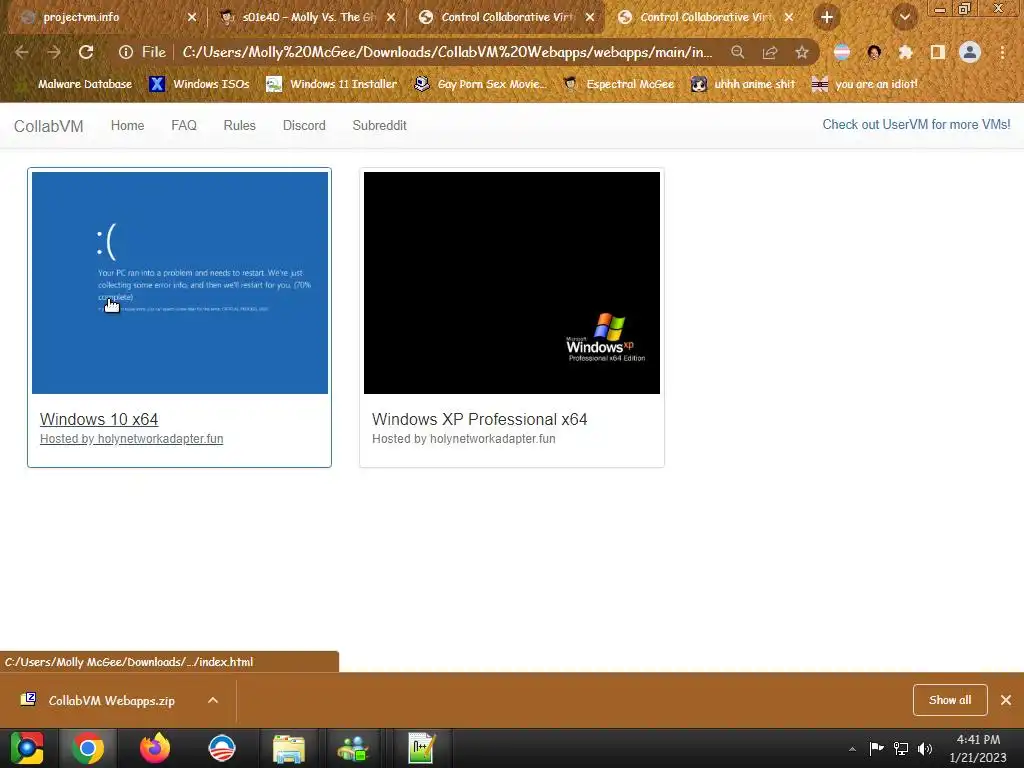Toggle the browser side panel icon
Image resolution: width=1024 pixels, height=768 pixels.
[938, 52]
